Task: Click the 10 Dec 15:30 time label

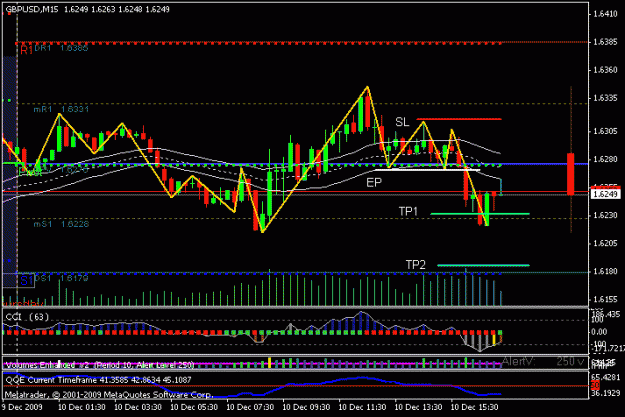Action: [x=474, y=407]
